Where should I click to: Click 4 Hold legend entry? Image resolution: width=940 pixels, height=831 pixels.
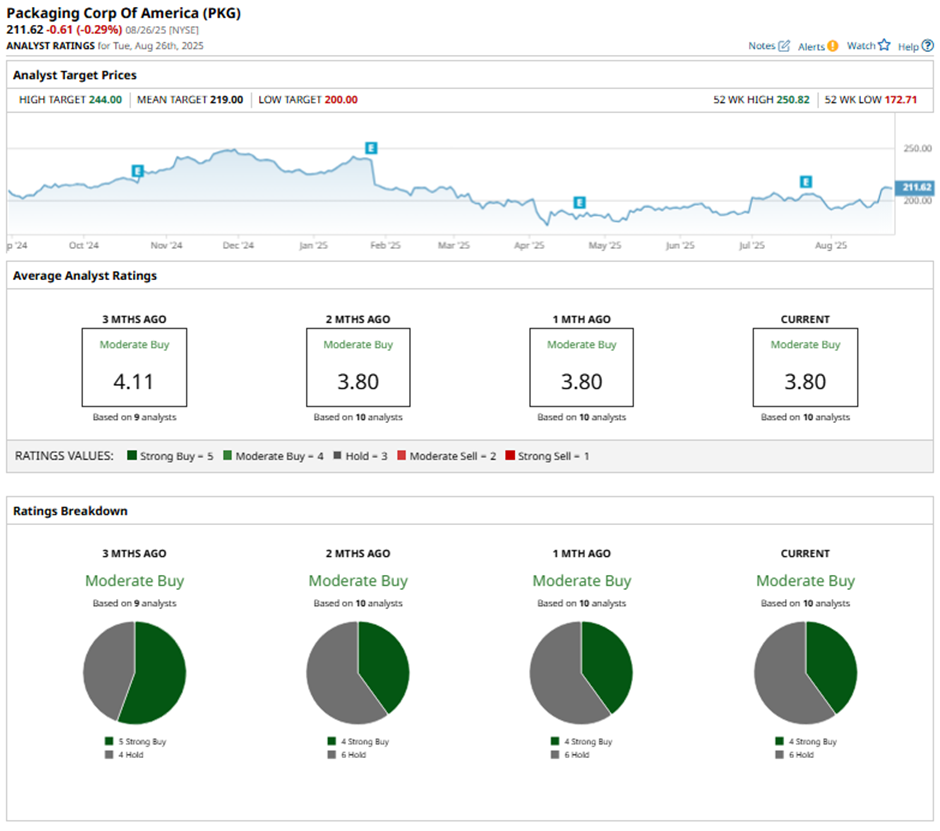pyautogui.click(x=124, y=754)
